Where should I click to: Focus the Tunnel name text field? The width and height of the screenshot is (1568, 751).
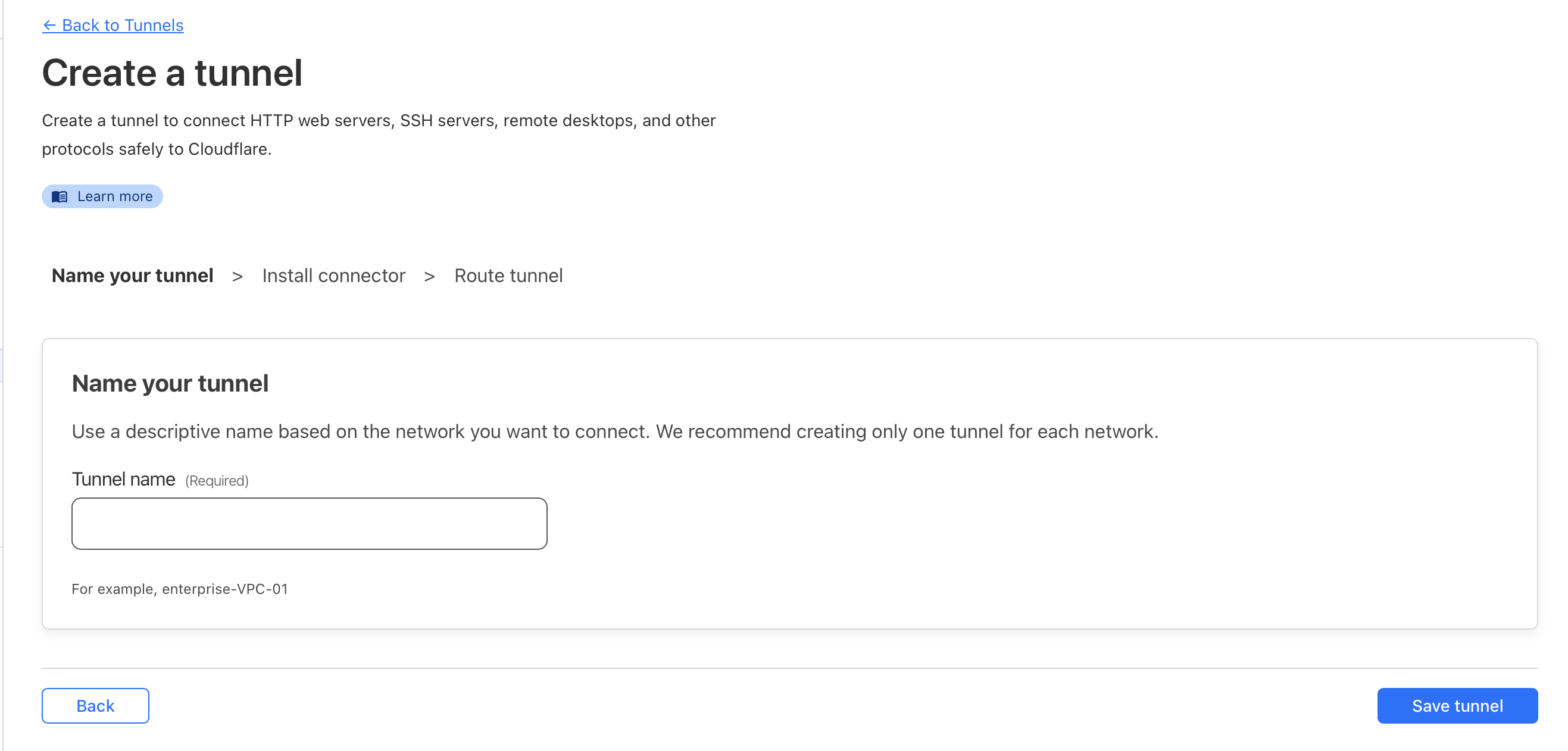(309, 524)
